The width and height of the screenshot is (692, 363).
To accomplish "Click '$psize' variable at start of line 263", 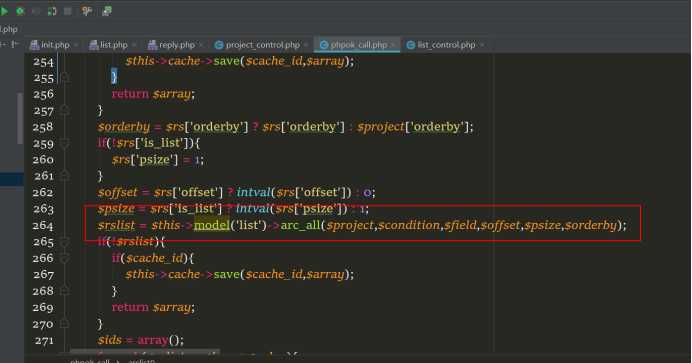I will pyautogui.click(x=116, y=209).
